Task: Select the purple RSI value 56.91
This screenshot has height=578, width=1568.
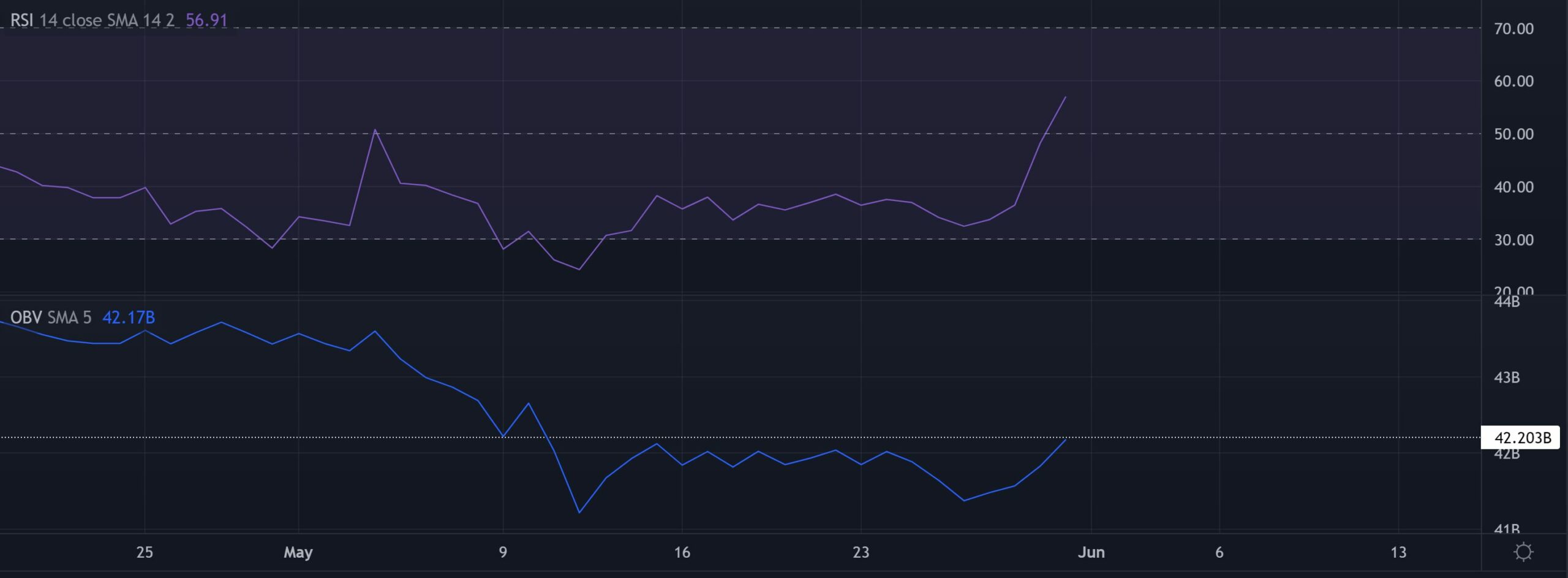Action: (205, 20)
